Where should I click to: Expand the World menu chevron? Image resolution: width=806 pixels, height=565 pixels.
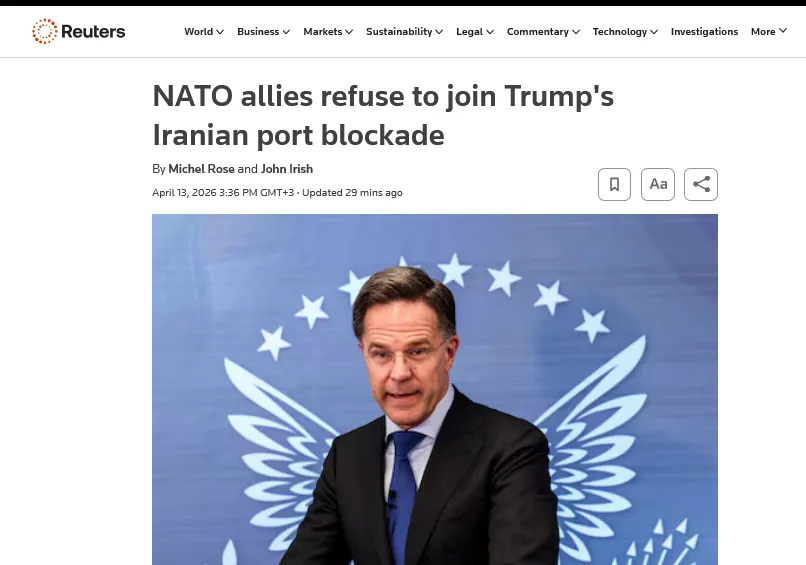coord(220,32)
